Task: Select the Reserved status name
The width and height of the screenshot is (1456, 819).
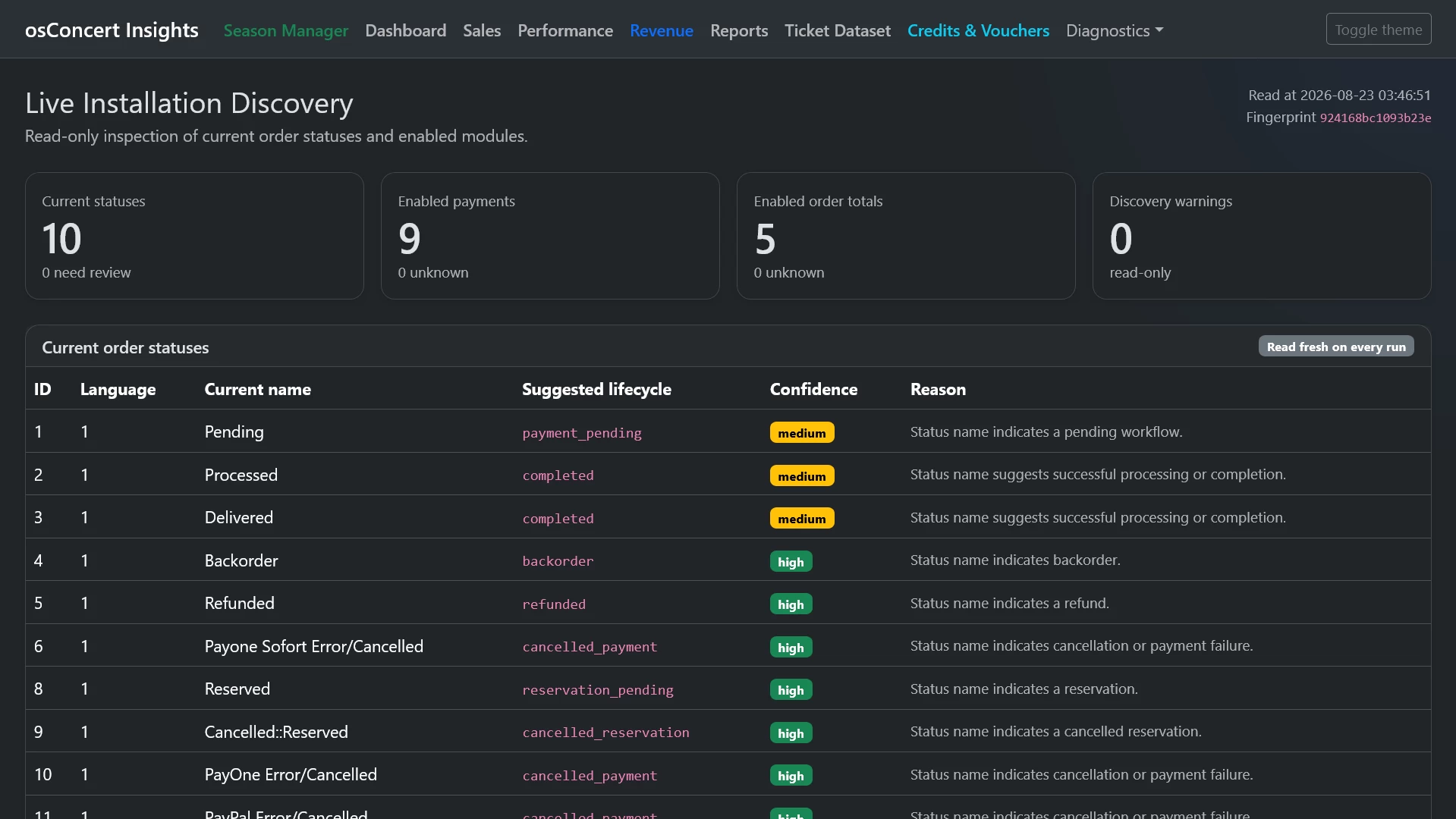Action: [237, 689]
